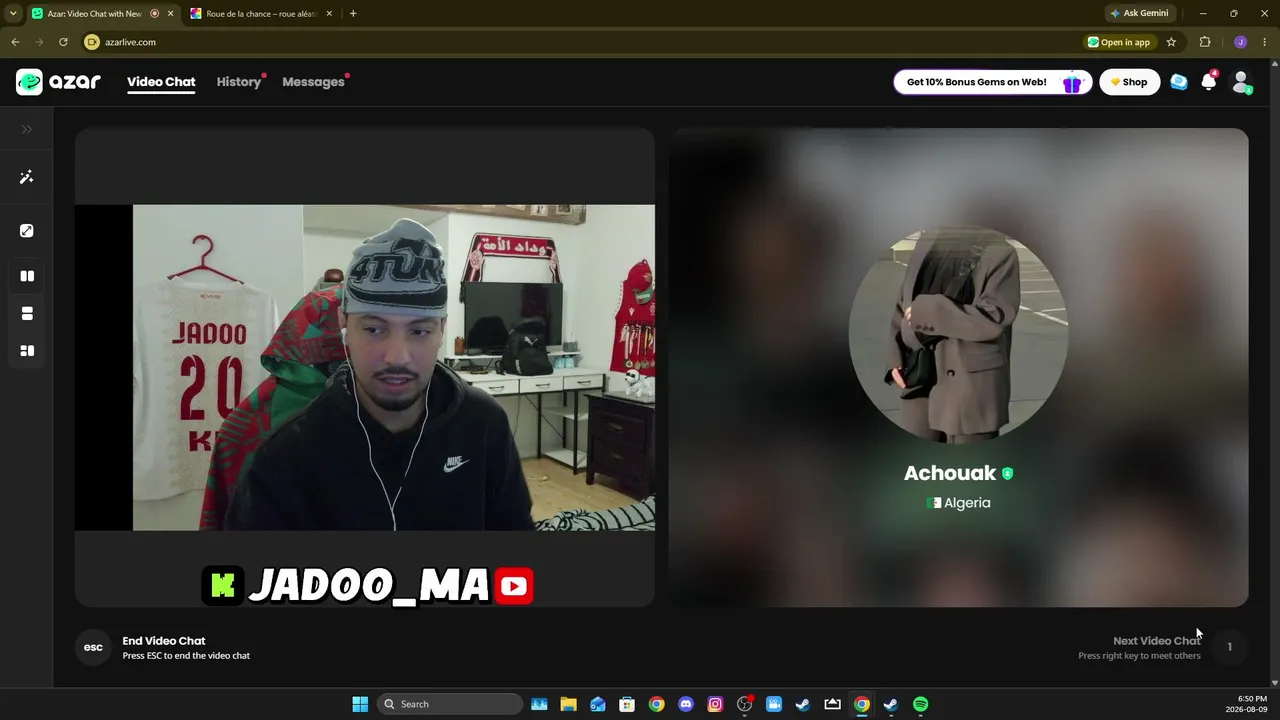Open File Explorer from the taskbar
This screenshot has width=1280, height=720.
click(x=568, y=704)
